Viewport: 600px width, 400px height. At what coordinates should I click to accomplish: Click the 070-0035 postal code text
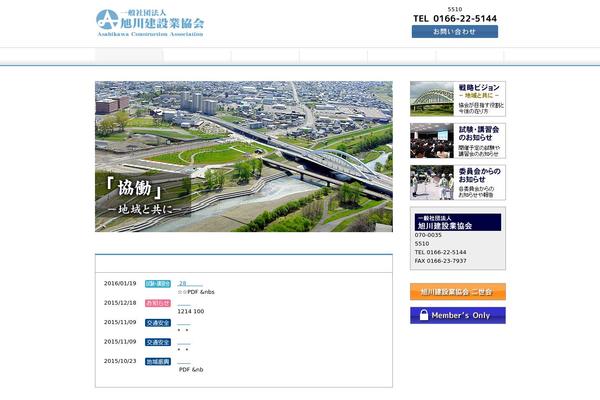pyautogui.click(x=428, y=235)
